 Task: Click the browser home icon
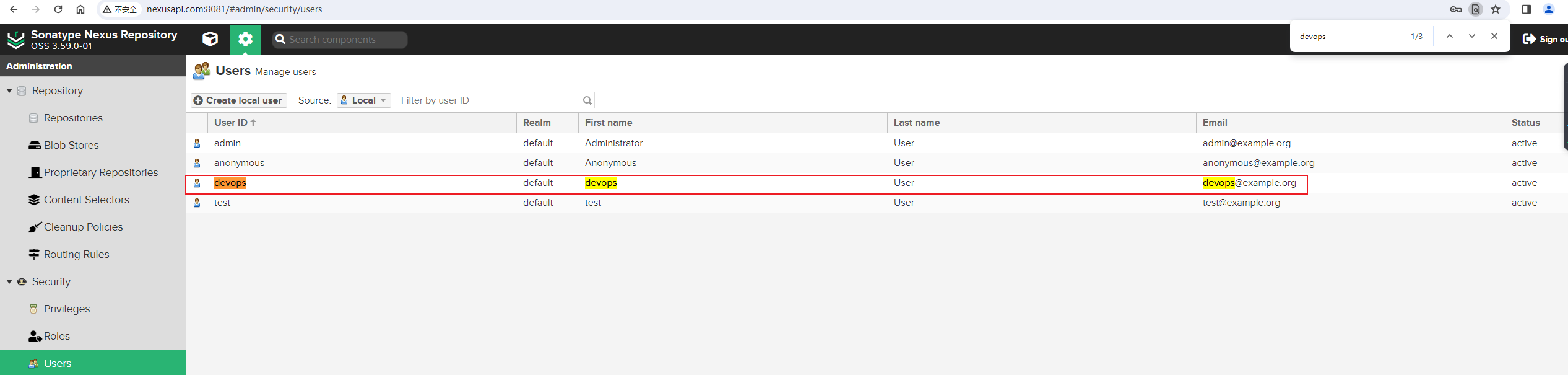click(80, 9)
